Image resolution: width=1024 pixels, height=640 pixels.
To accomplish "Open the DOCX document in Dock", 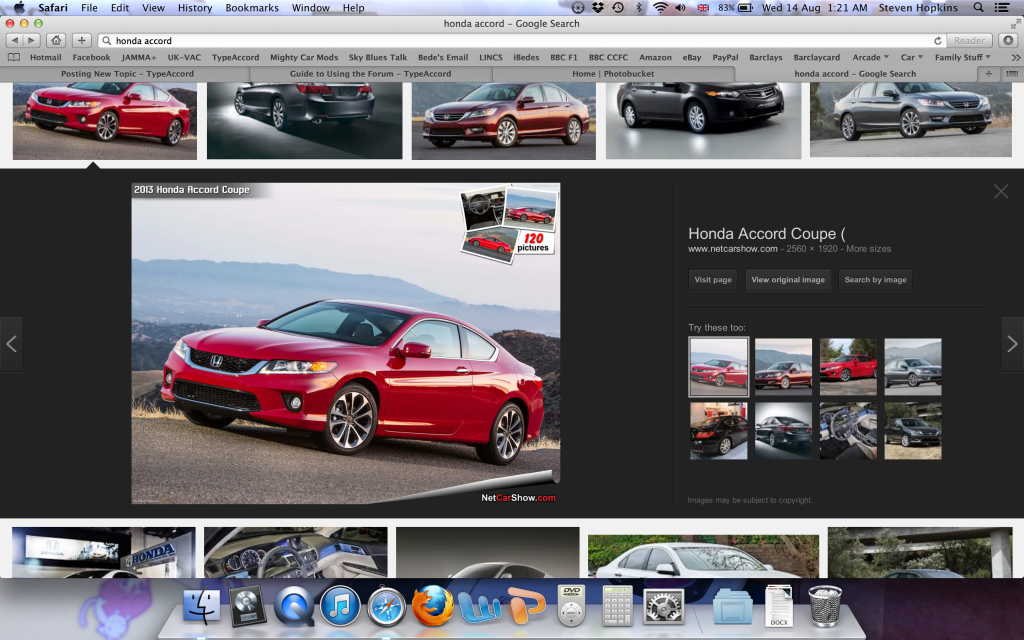I will (779, 606).
